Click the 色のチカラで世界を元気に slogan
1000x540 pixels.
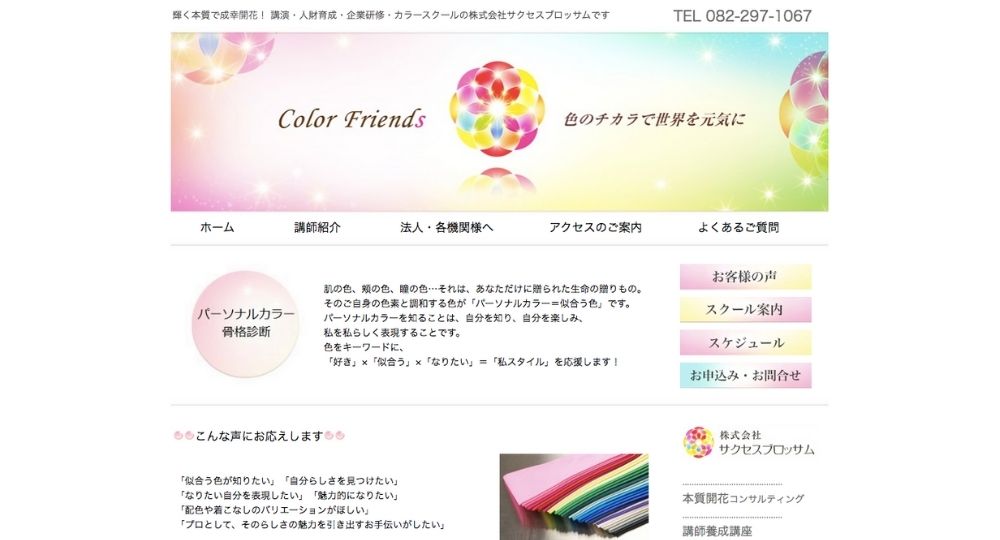coord(654,119)
